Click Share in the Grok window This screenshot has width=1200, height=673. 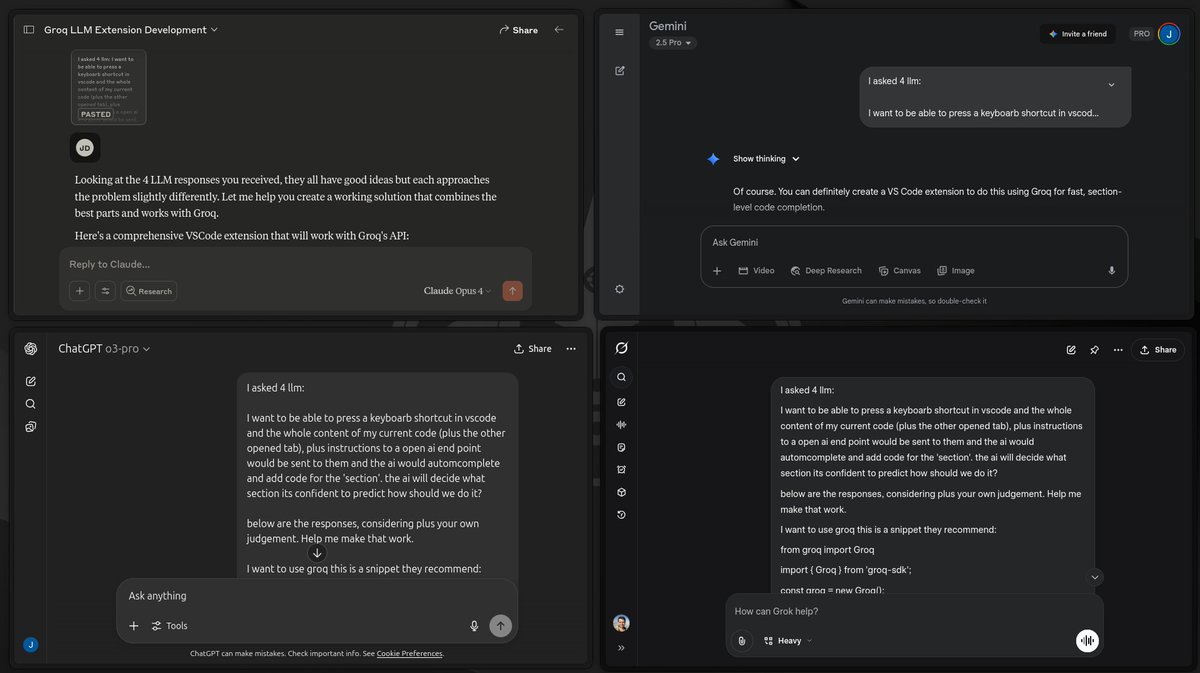click(x=1158, y=350)
